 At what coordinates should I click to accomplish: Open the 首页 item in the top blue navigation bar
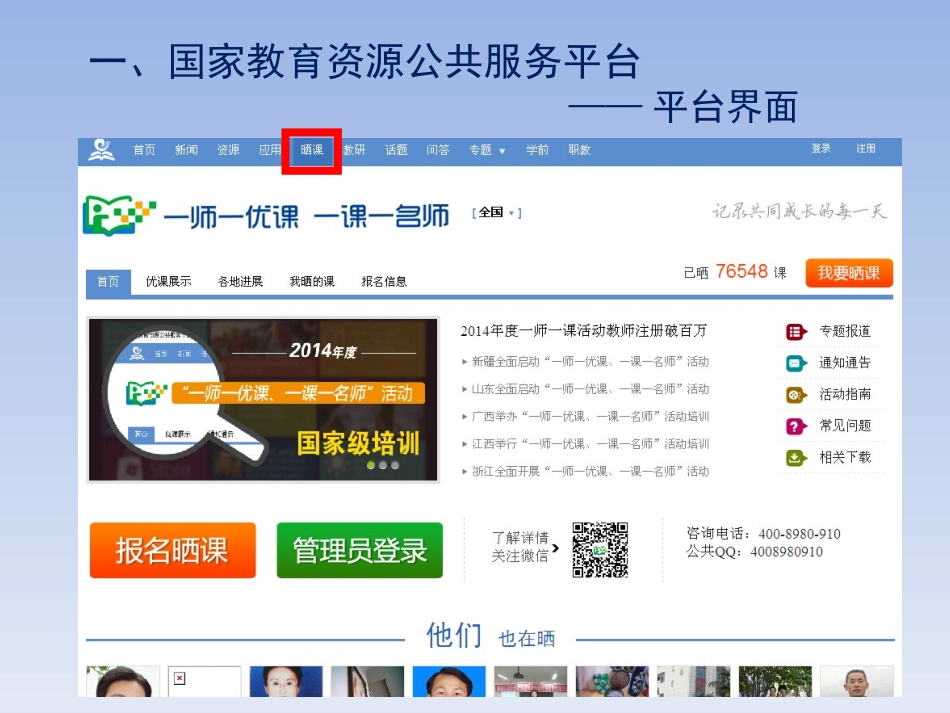pos(144,150)
